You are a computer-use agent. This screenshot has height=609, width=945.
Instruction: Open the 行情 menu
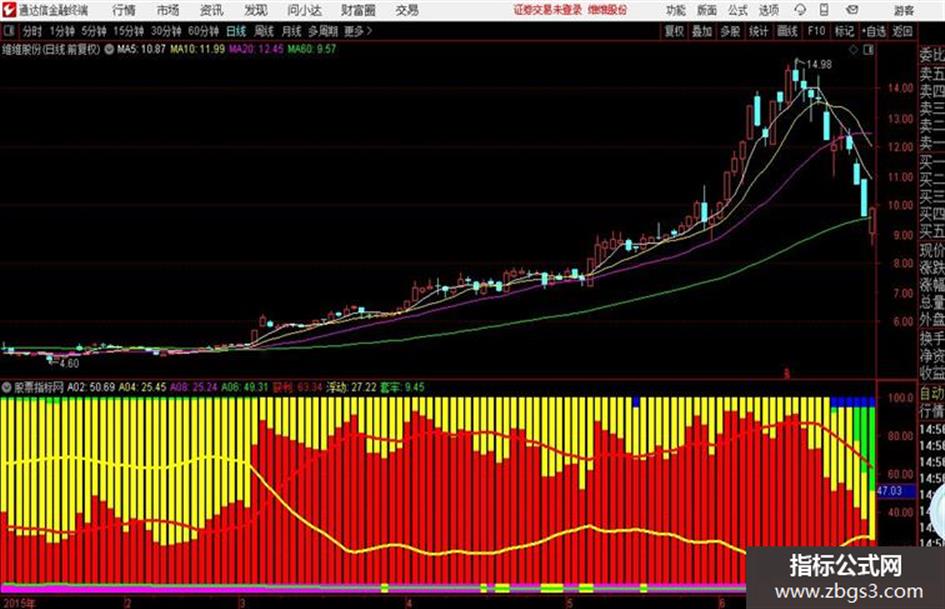(124, 10)
